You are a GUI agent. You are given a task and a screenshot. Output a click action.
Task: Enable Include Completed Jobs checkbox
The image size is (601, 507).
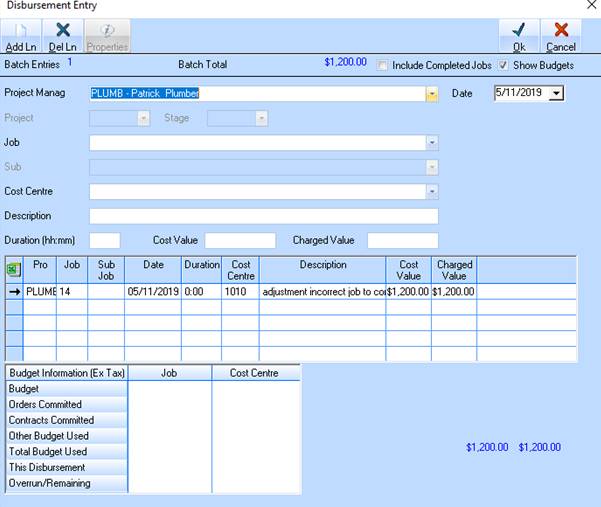pos(383,65)
